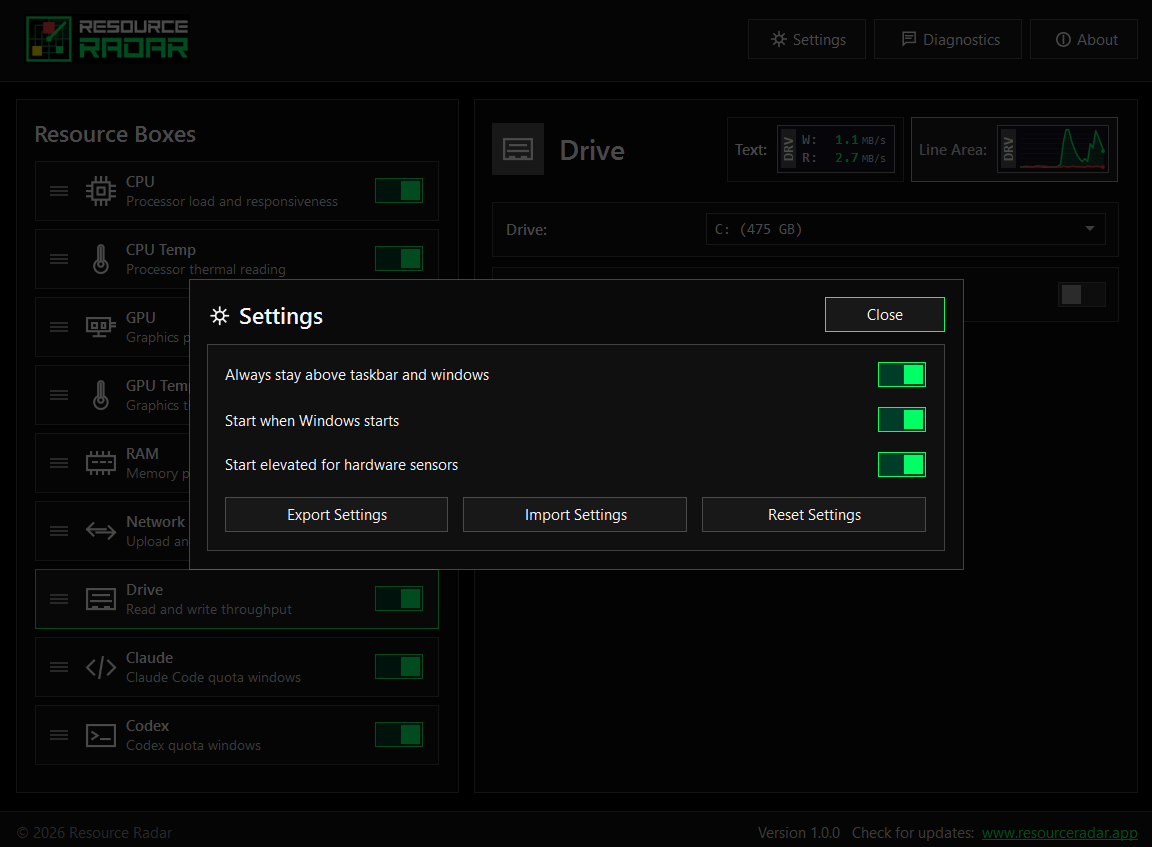Open the Settings menu in the header

[807, 39]
